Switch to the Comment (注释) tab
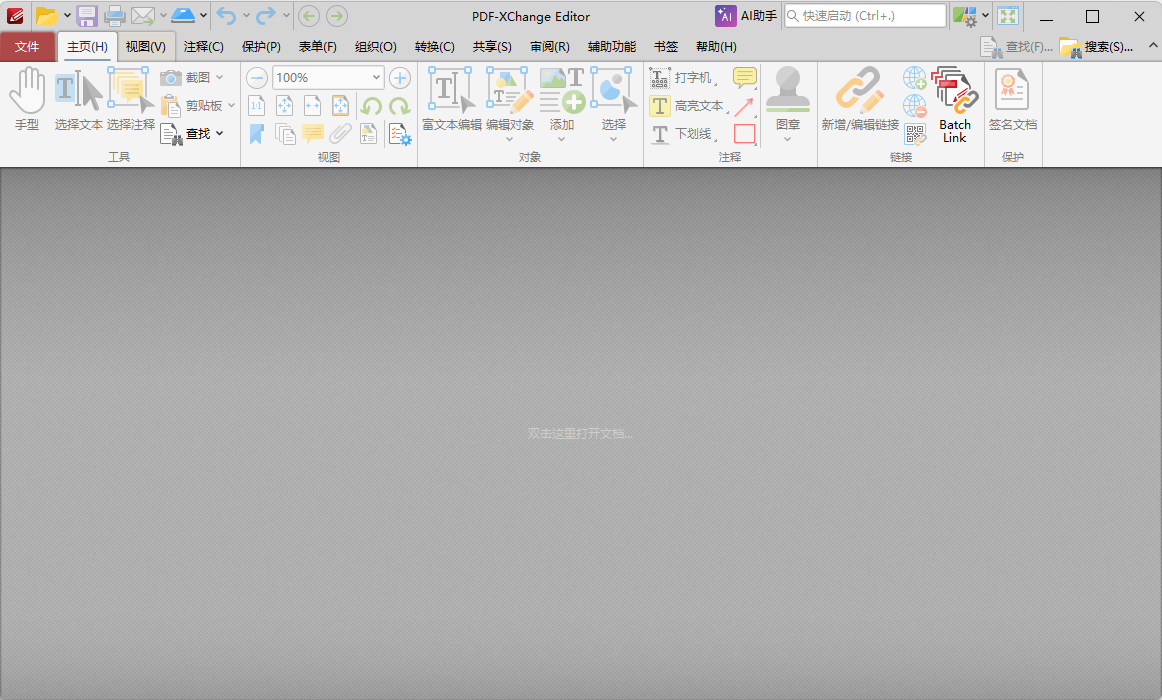Screen dimensions: 1162x700 click(x=204, y=47)
